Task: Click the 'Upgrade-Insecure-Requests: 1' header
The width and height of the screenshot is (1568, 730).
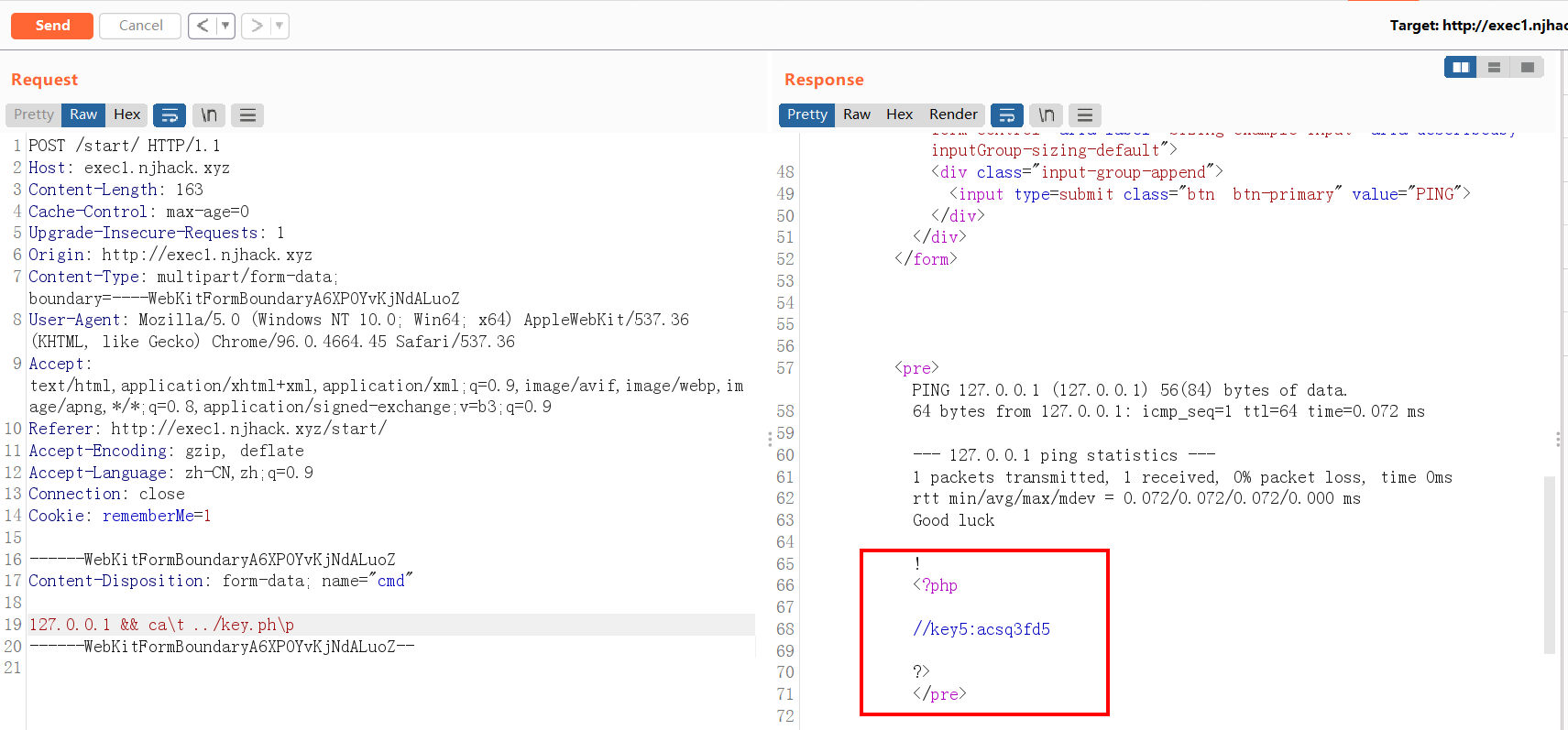Action: 157,233
